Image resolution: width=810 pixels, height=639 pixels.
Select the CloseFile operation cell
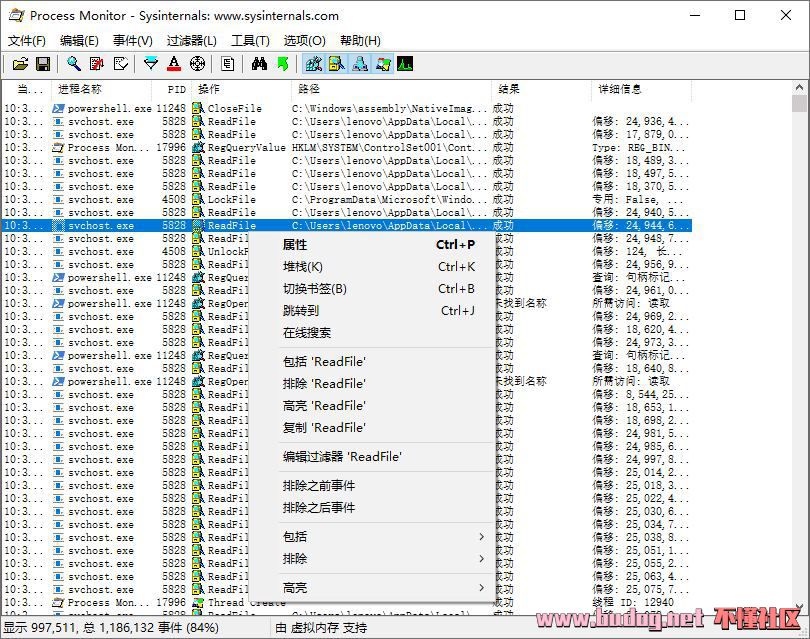(235, 108)
